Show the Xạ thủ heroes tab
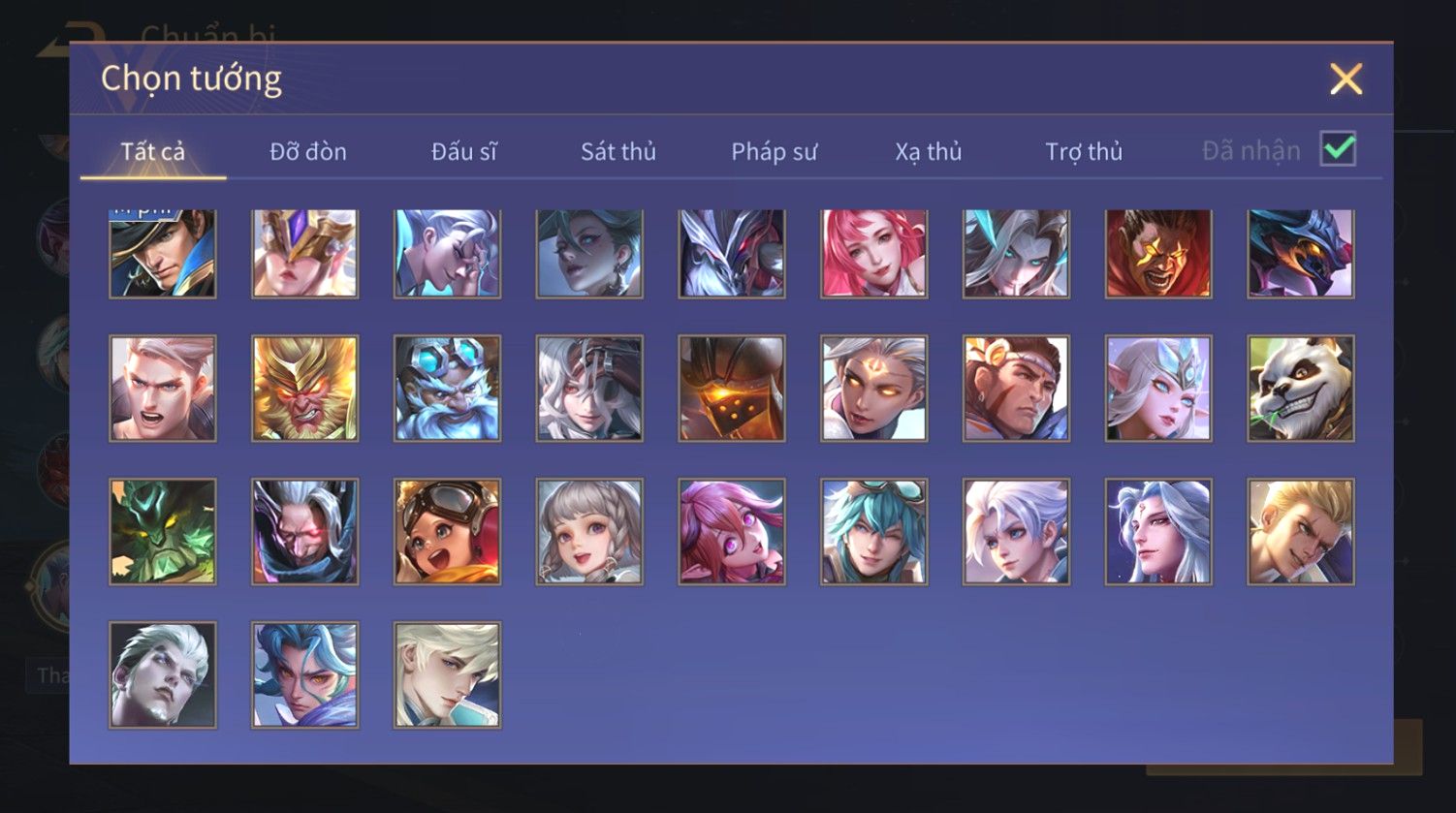This screenshot has height=813, width=1456. pyautogui.click(x=929, y=152)
